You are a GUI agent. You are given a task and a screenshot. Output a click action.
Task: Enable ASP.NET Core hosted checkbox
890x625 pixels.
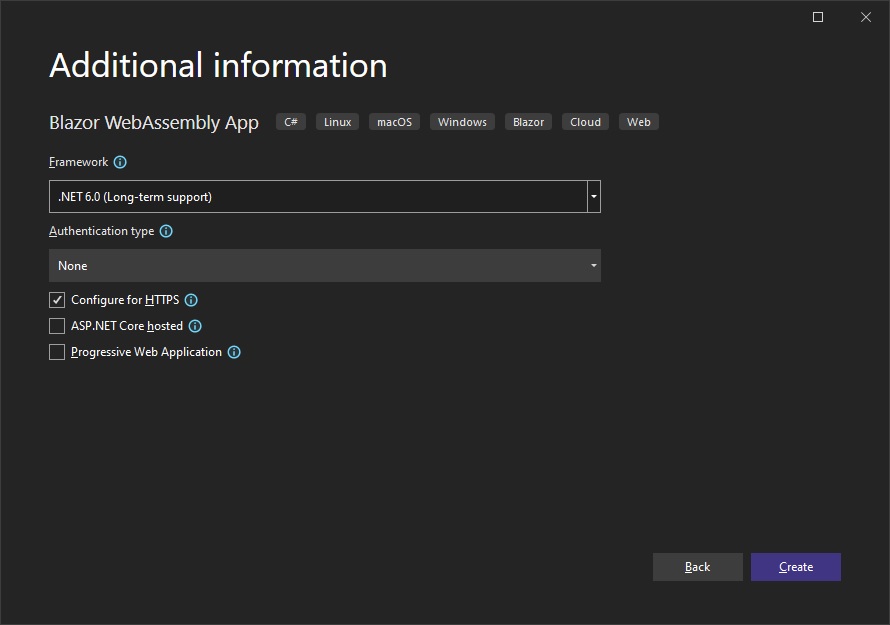click(x=57, y=326)
